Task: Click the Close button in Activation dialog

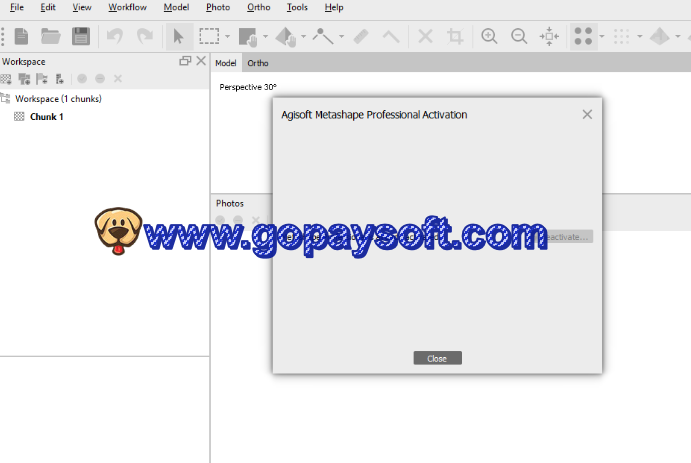Action: tap(438, 358)
